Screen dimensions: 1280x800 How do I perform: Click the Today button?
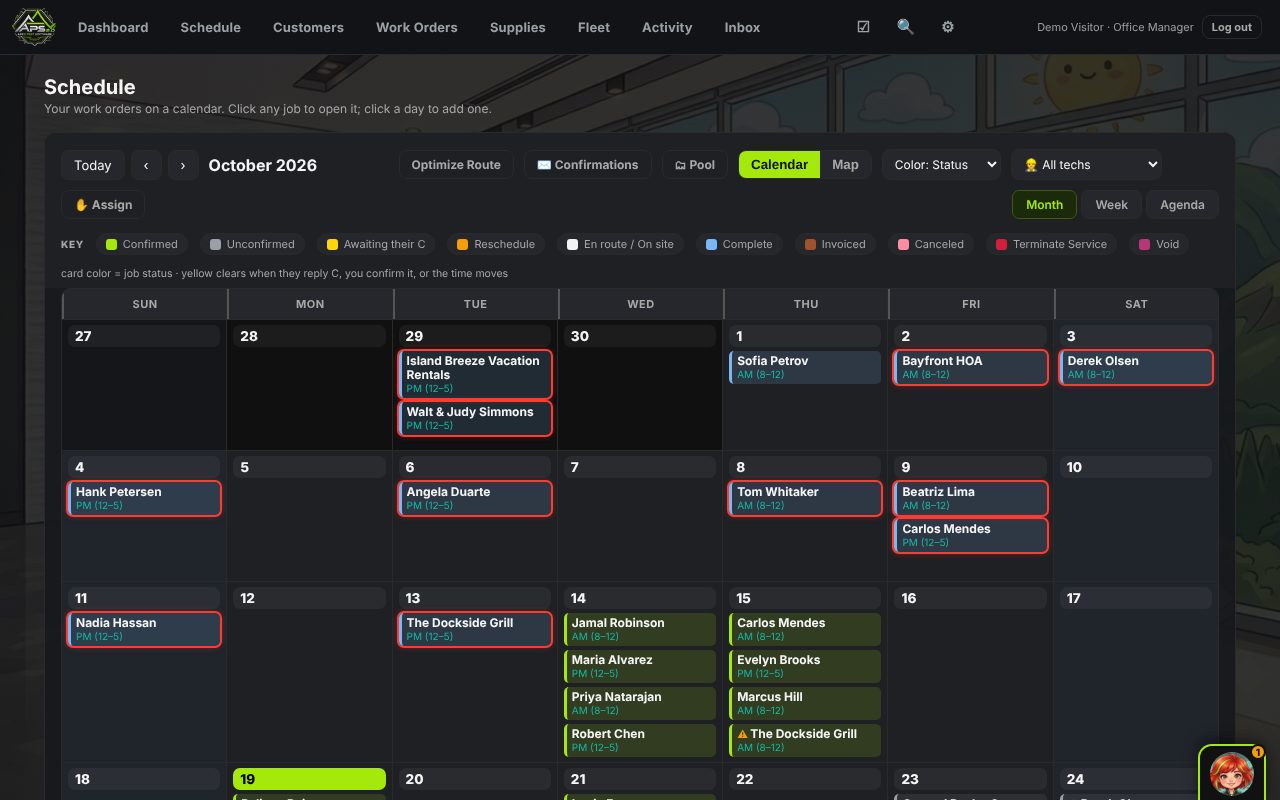coord(93,165)
